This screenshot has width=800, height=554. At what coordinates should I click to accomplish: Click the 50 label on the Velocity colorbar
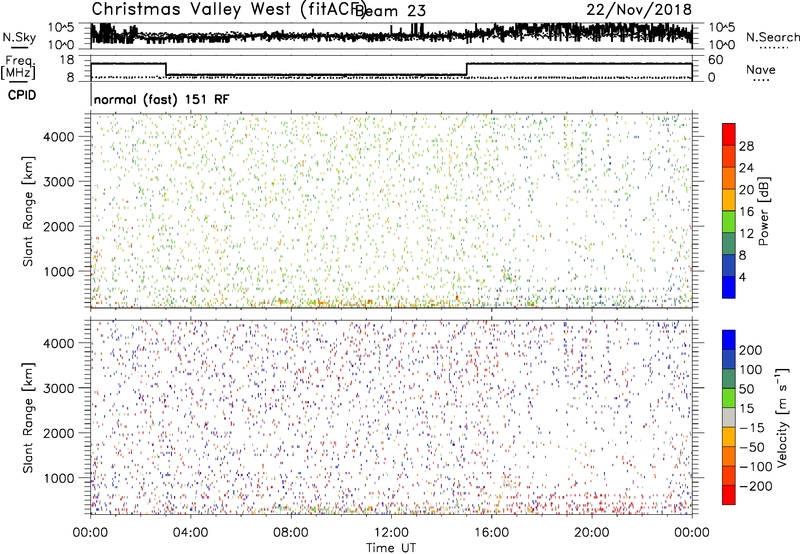click(746, 389)
